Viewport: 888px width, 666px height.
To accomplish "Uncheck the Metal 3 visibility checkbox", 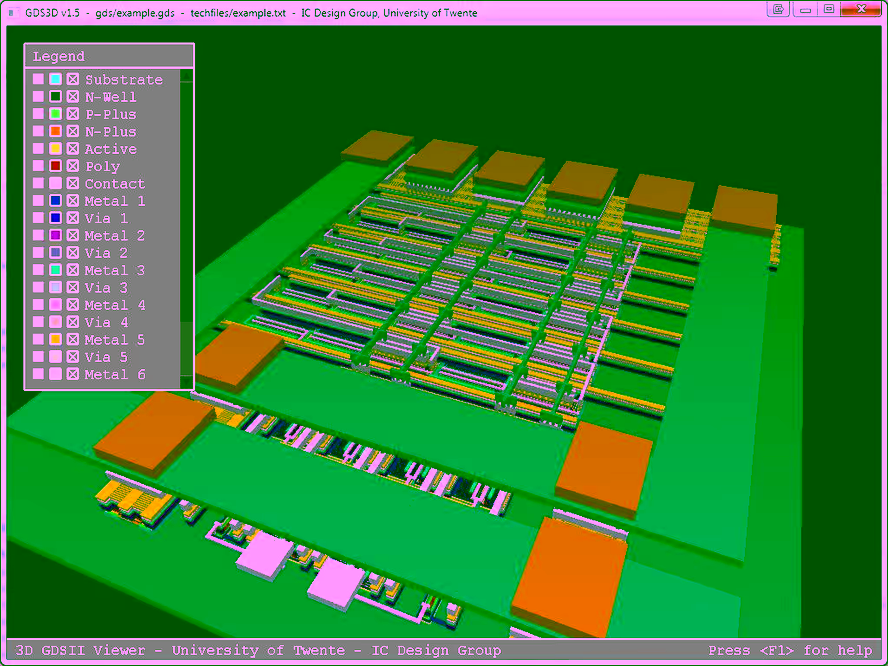I will pyautogui.click(x=72, y=270).
